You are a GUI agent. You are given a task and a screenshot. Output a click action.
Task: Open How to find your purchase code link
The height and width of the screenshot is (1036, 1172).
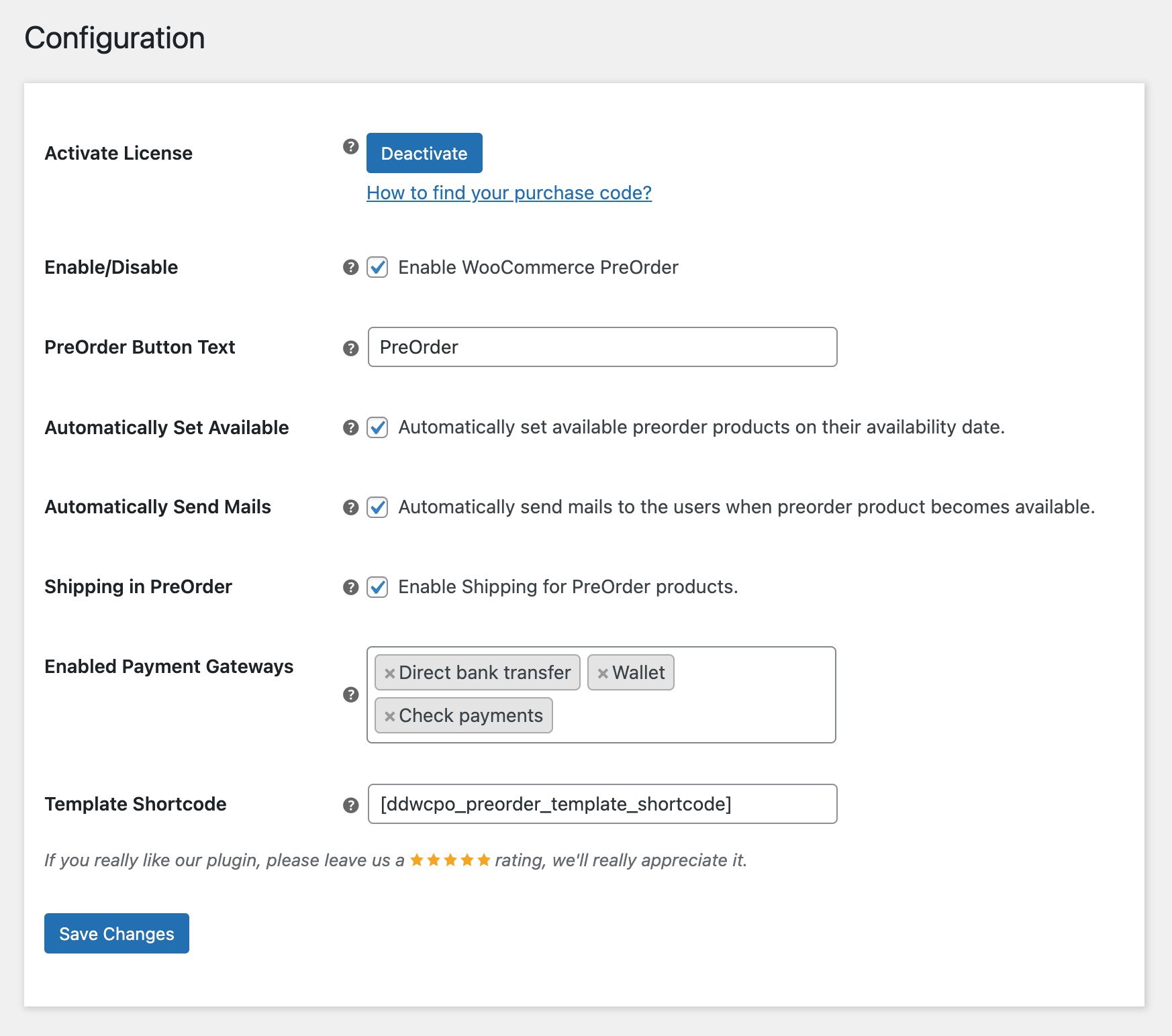509,193
